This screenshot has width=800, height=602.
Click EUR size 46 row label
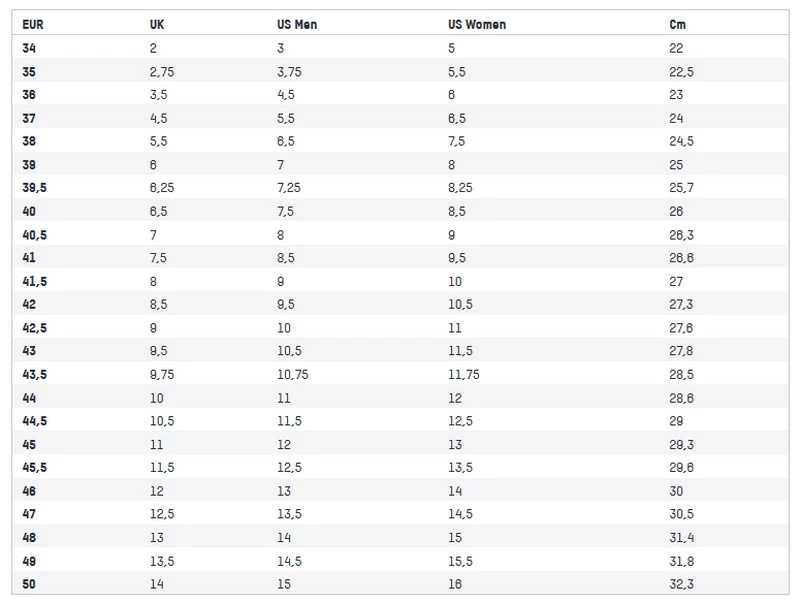point(28,491)
